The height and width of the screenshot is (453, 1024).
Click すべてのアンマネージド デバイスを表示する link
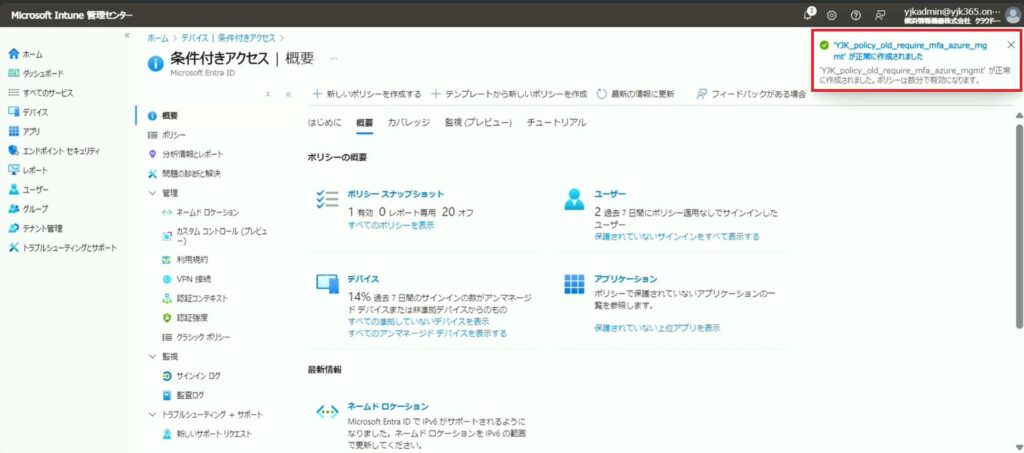427,334
